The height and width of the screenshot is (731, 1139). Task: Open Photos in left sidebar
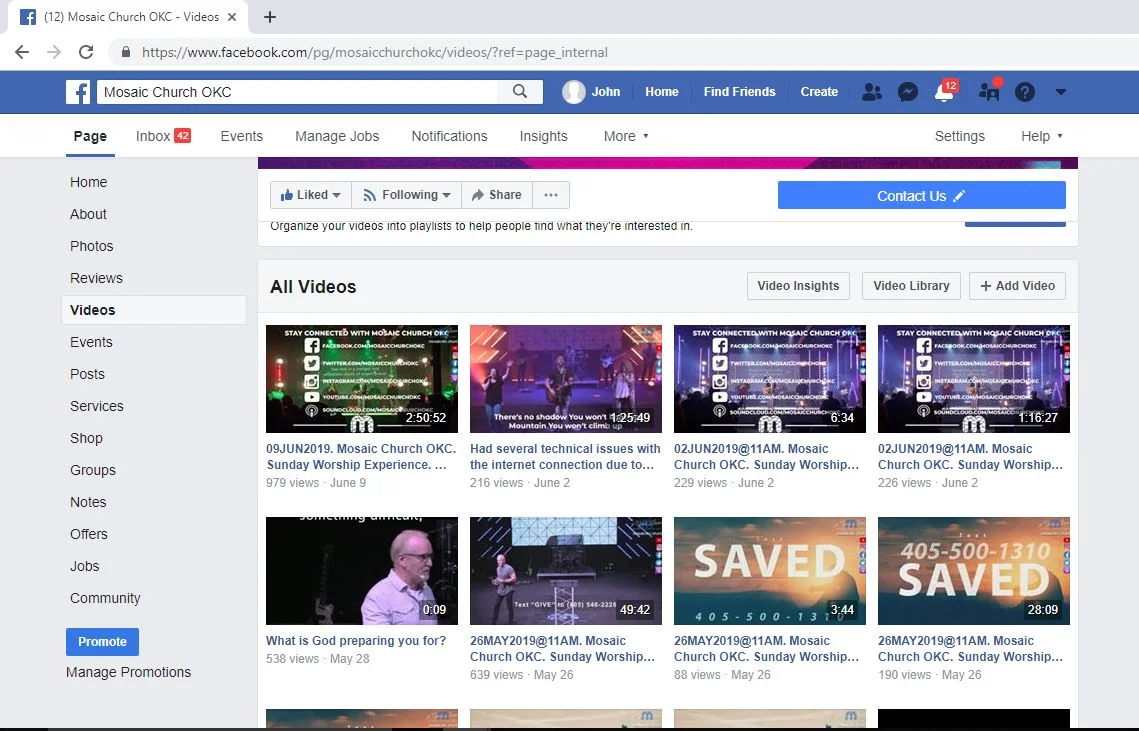[x=92, y=246]
